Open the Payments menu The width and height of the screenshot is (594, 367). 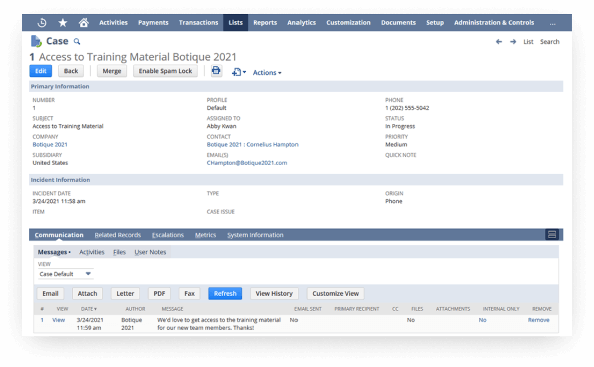pos(153,23)
